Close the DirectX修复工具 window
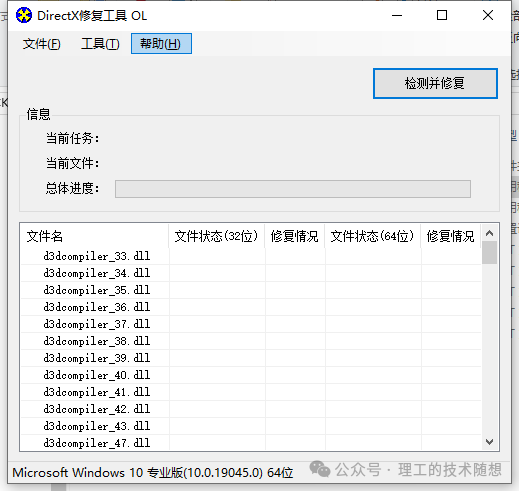Image resolution: width=519 pixels, height=491 pixels. coord(488,15)
